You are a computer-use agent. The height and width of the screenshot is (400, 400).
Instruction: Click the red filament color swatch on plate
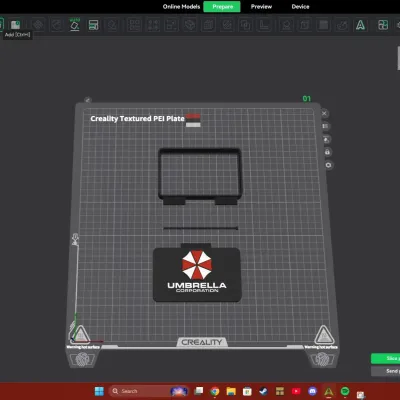[x=193, y=117]
